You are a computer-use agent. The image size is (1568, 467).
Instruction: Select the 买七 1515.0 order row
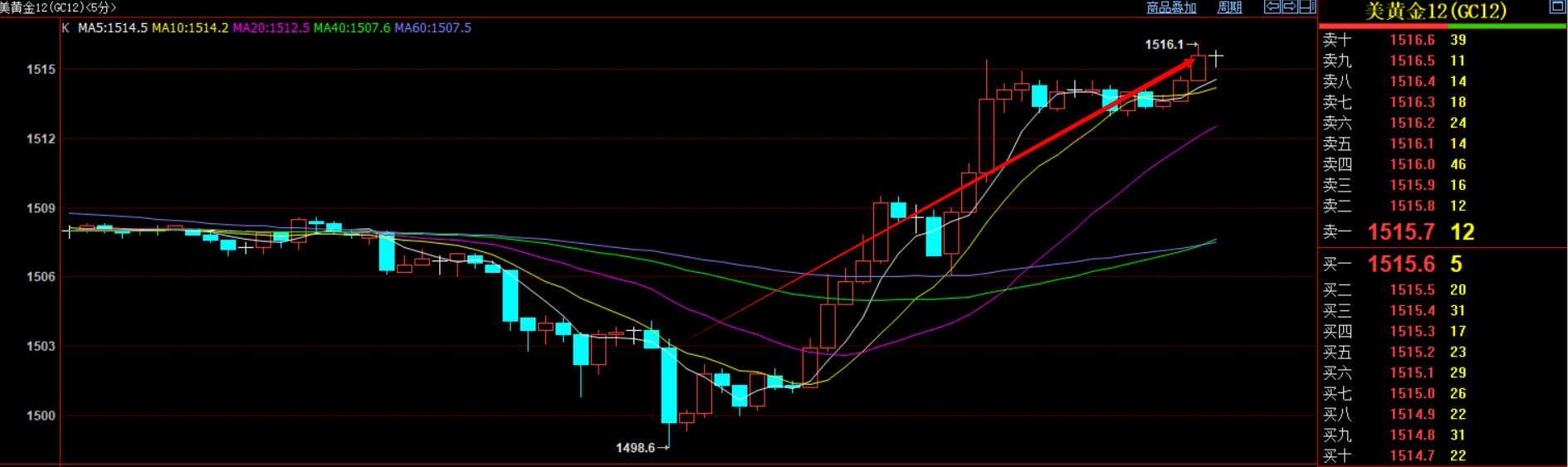pos(1443,394)
